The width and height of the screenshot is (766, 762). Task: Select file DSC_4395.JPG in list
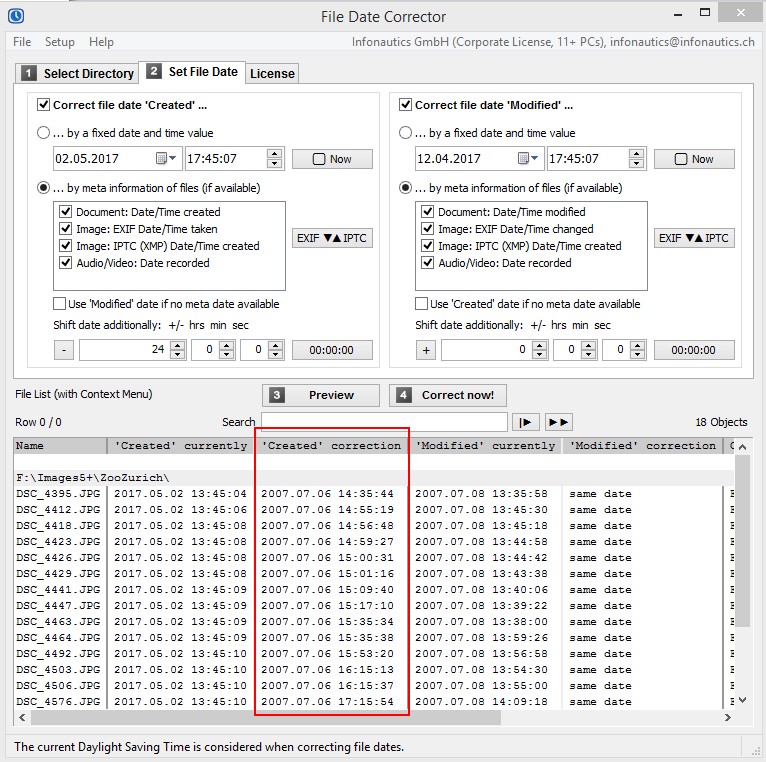[58, 493]
